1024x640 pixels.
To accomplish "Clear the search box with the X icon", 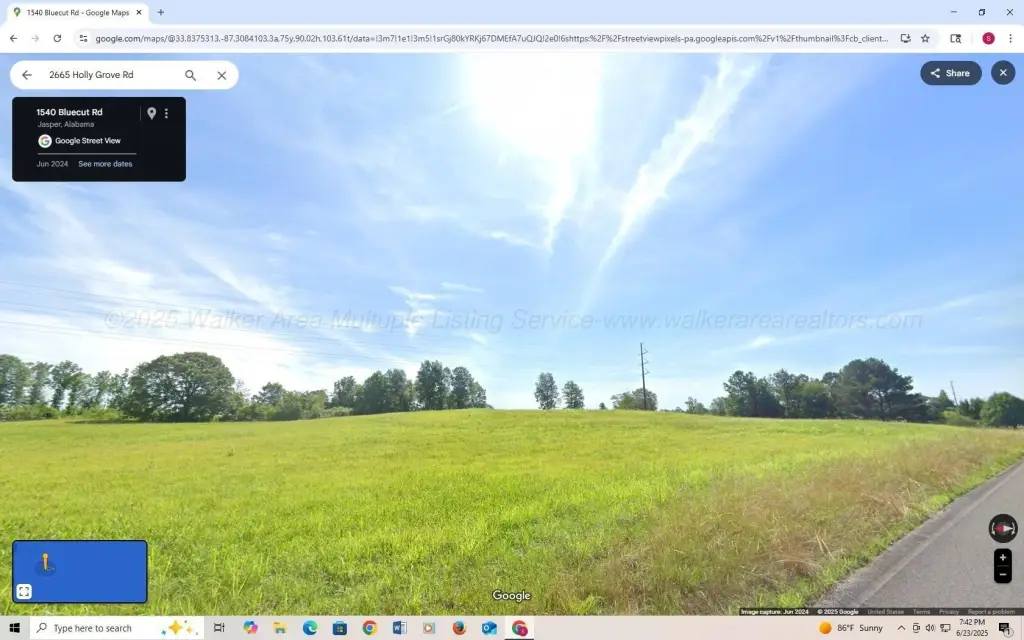I will tap(222, 75).
